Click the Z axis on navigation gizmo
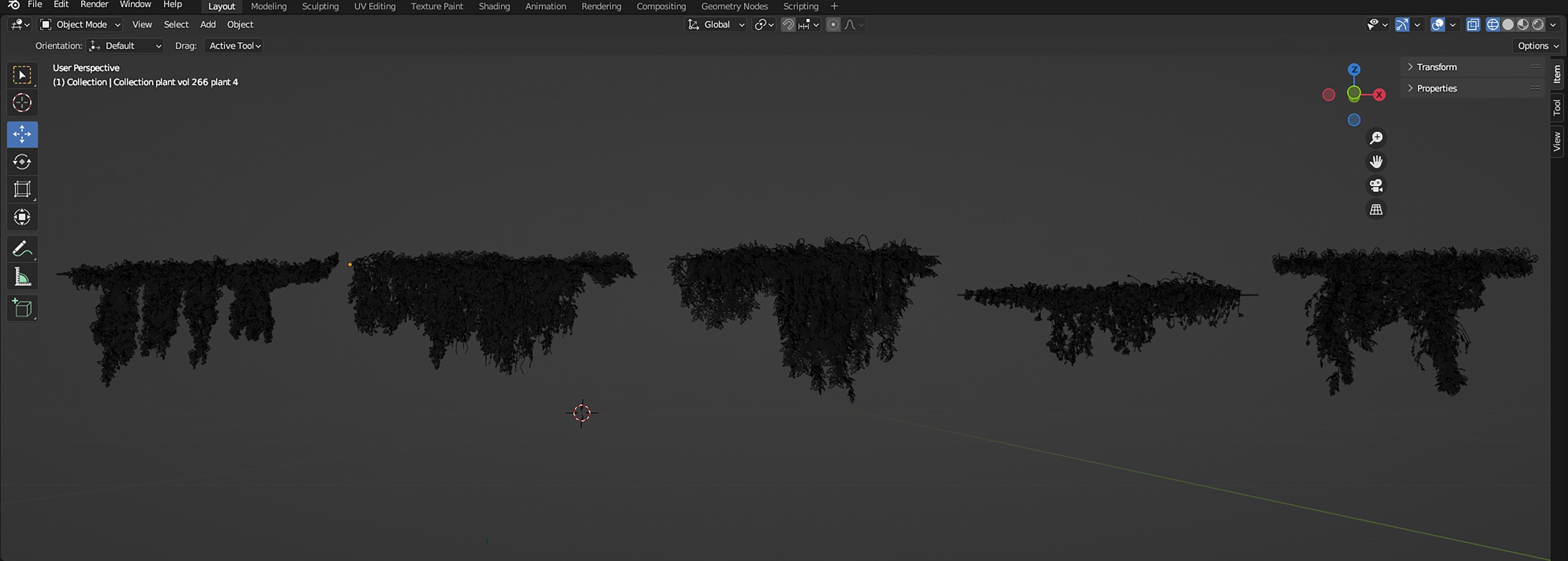 tap(1354, 69)
